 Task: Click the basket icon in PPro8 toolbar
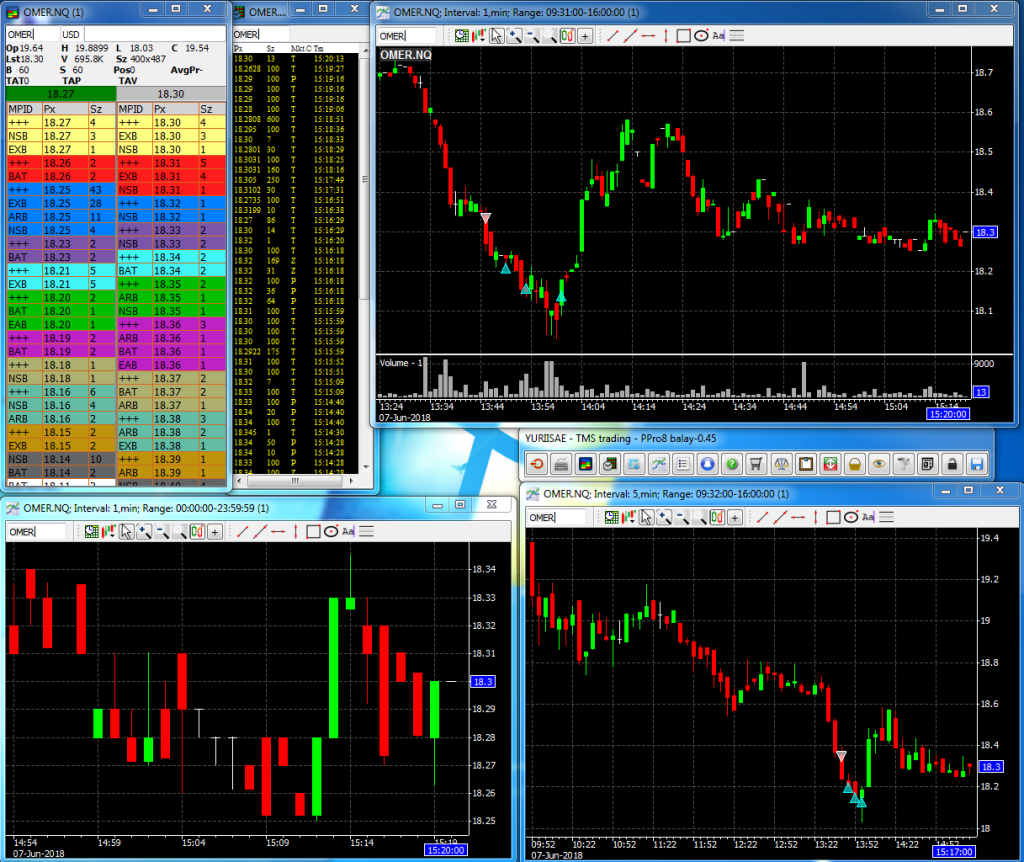854,464
